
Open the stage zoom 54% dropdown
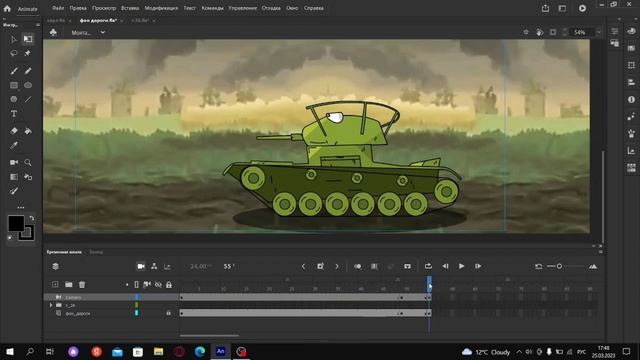(x=599, y=32)
